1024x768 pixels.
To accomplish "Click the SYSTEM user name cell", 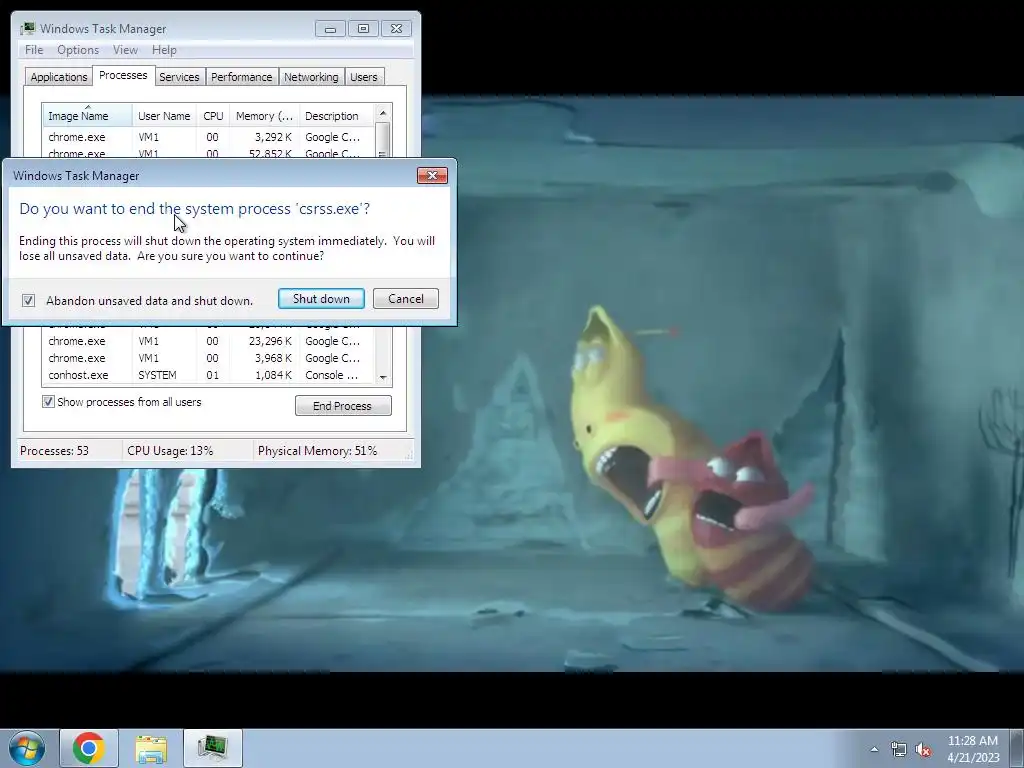I will (x=157, y=375).
